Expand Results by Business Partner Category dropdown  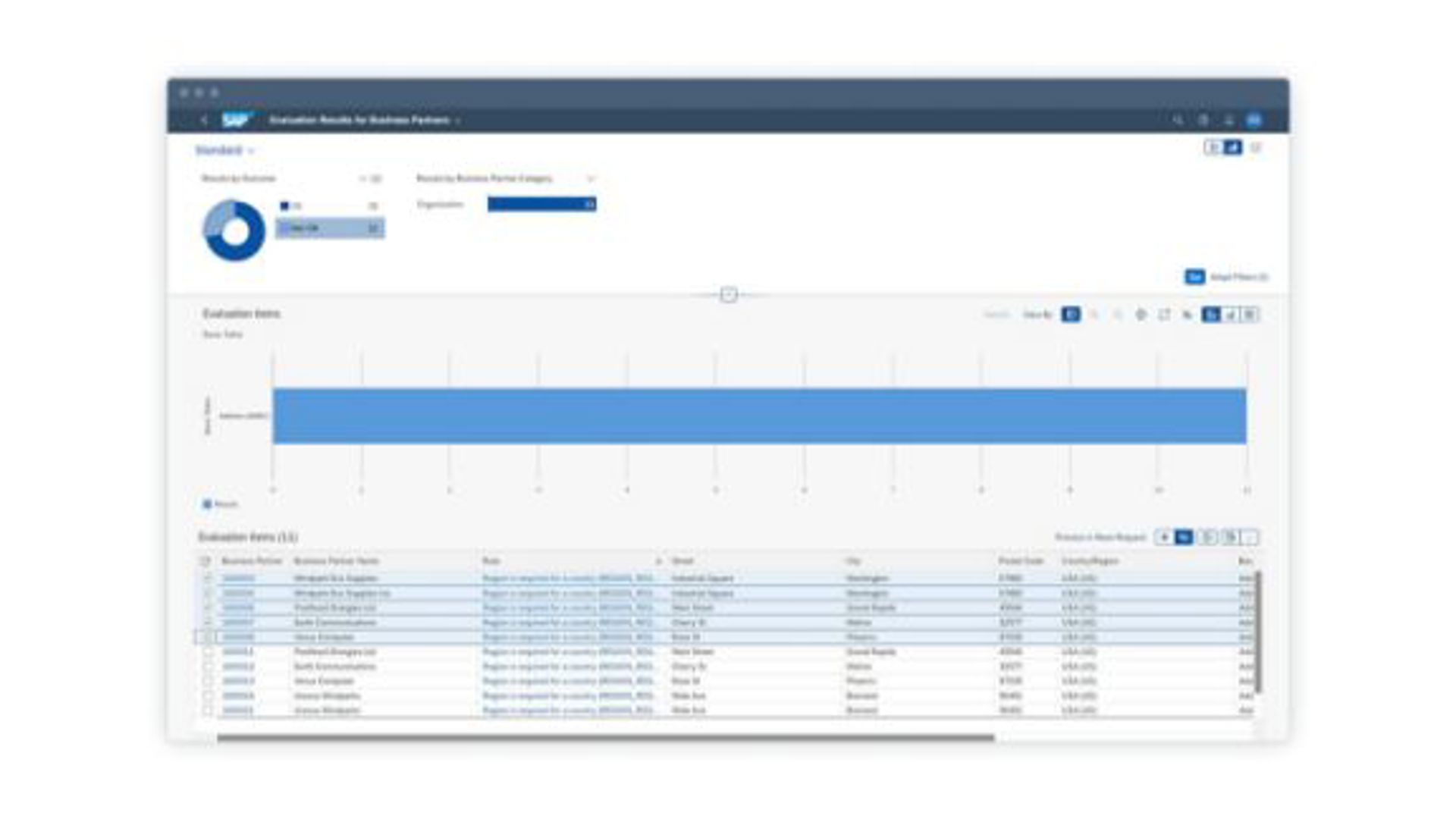pyautogui.click(x=591, y=179)
